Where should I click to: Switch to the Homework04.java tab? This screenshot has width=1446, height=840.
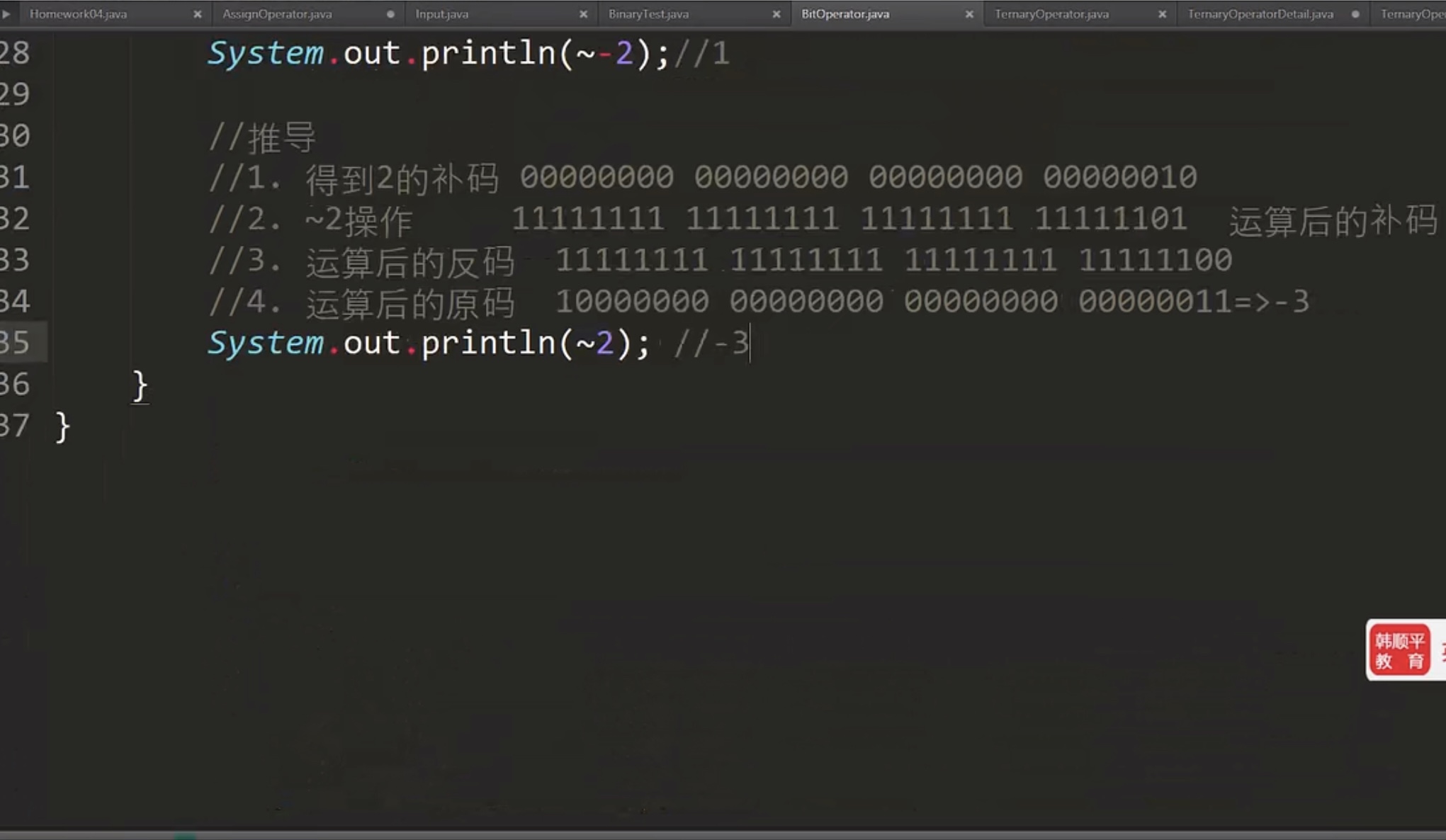tap(78, 14)
